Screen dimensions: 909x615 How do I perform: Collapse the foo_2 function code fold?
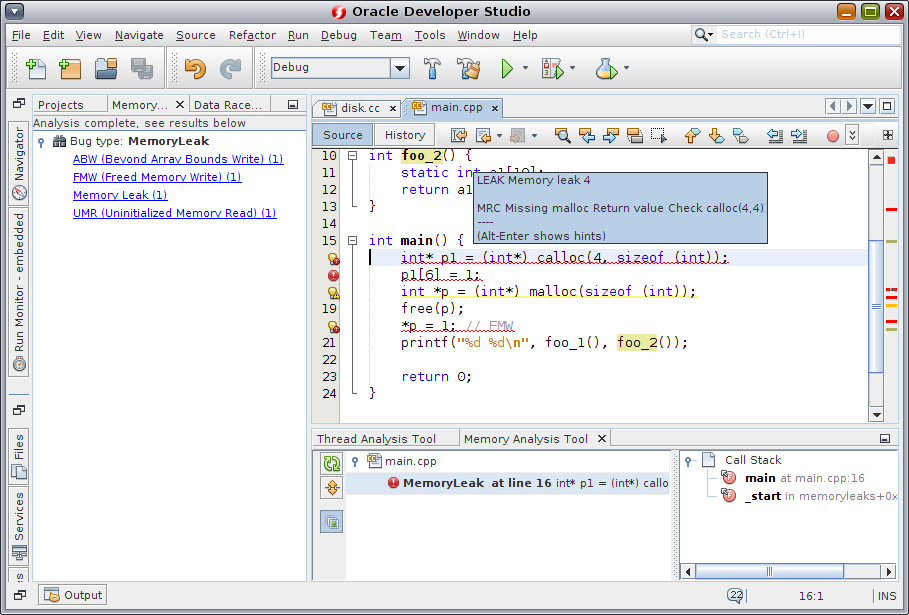coord(352,156)
